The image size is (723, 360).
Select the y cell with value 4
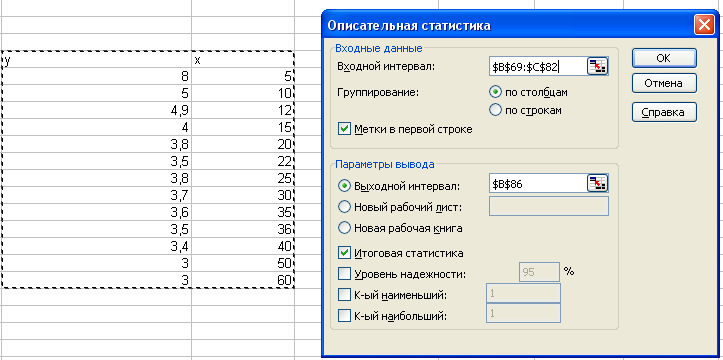[x=96, y=127]
